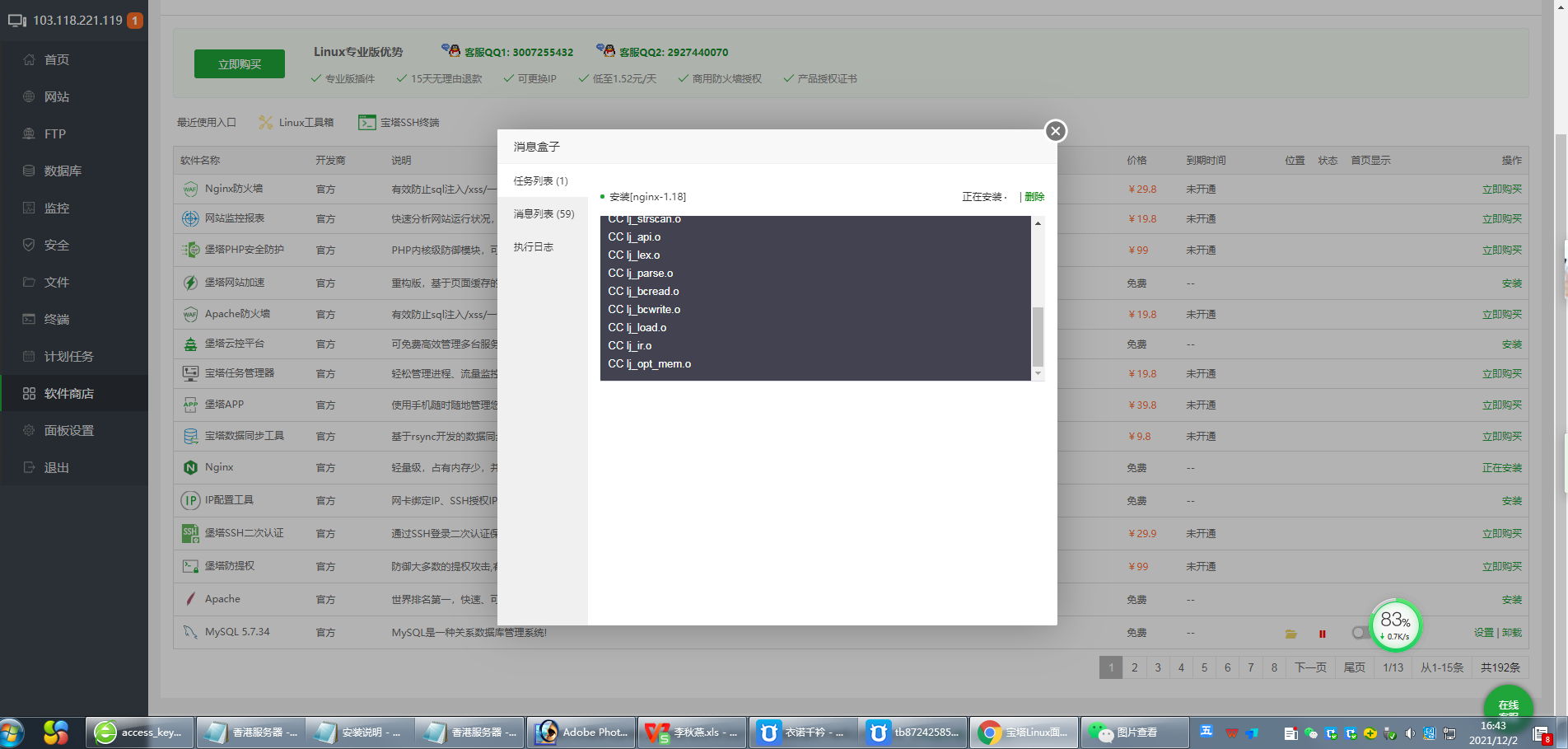
Task: Click 客服QQ2: 2927440070 contact
Action: pyautogui.click(x=662, y=51)
